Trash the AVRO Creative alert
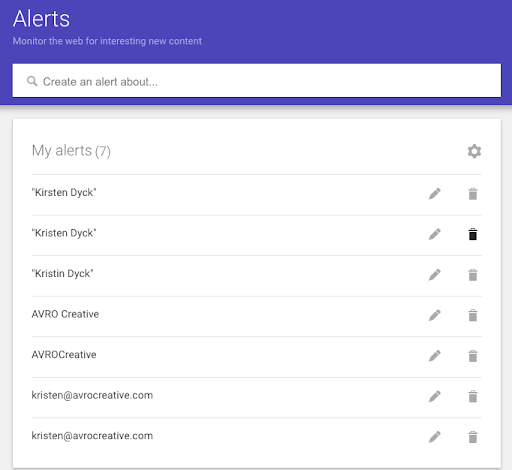Viewport: 512px width, 470px height. [473, 315]
